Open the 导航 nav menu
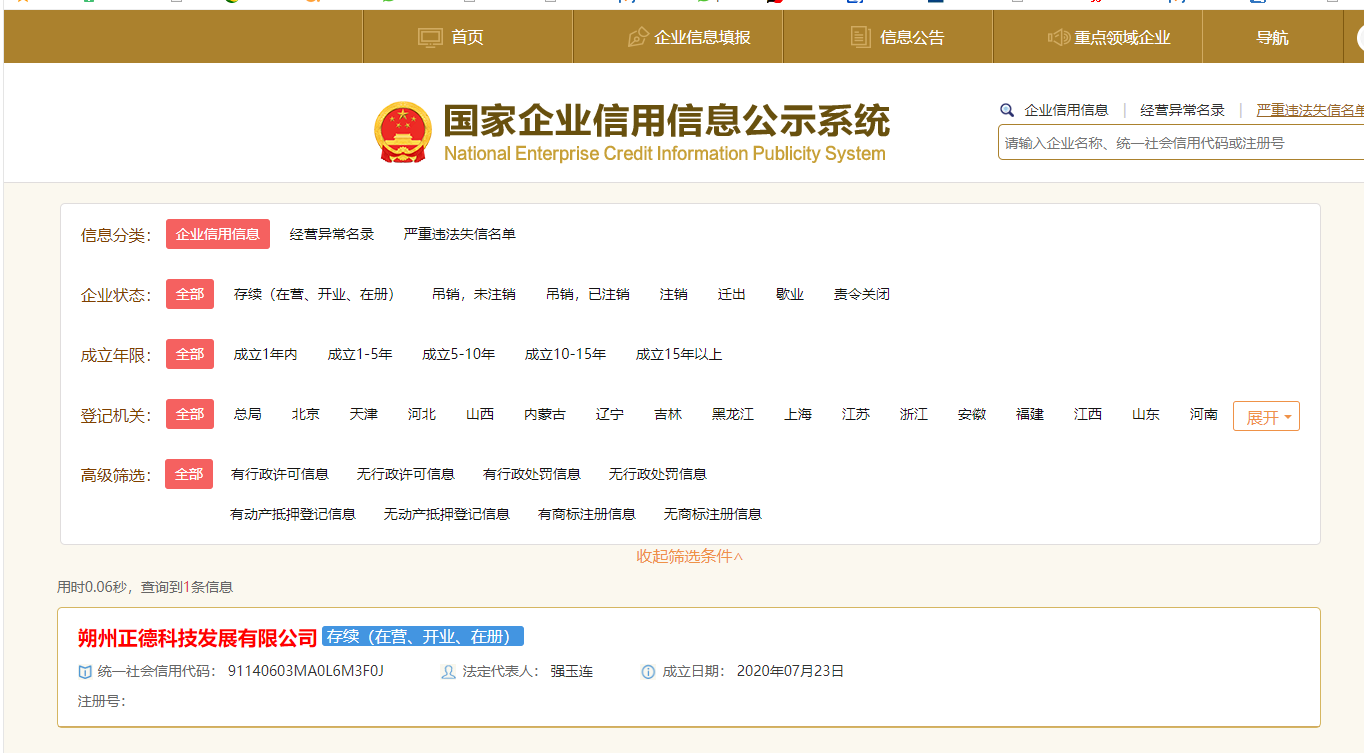This screenshot has width=1364, height=753. pos(1272,37)
